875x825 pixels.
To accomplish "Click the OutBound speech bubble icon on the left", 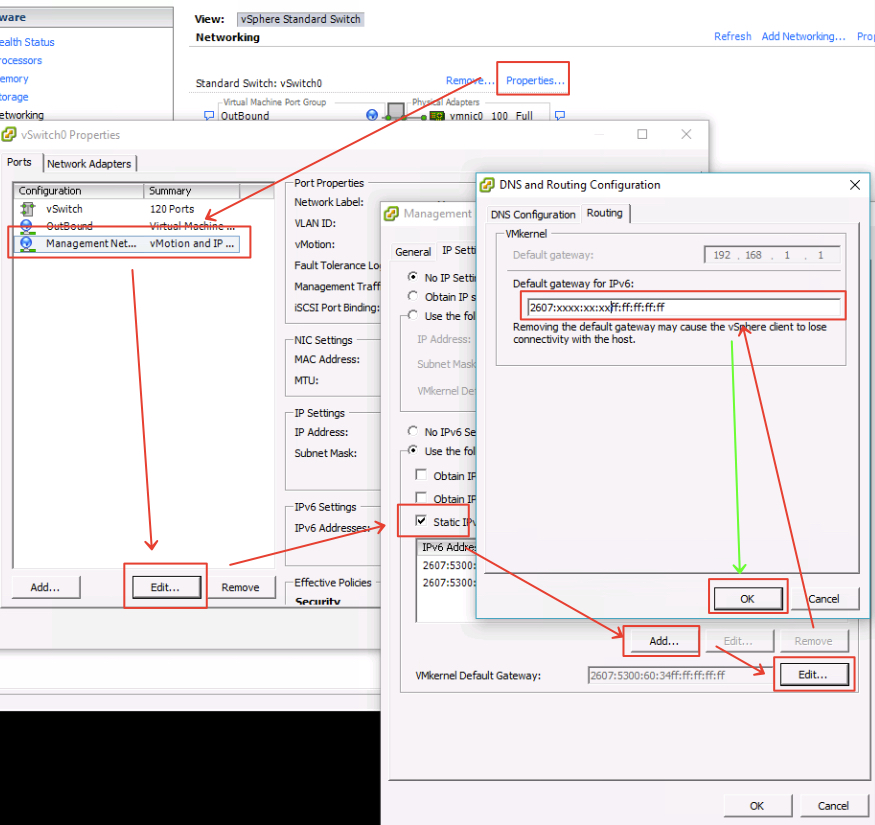I will click(209, 116).
